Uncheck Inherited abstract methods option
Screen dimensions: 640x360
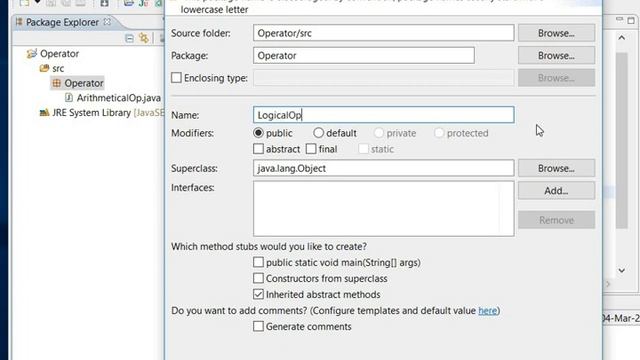(258, 294)
